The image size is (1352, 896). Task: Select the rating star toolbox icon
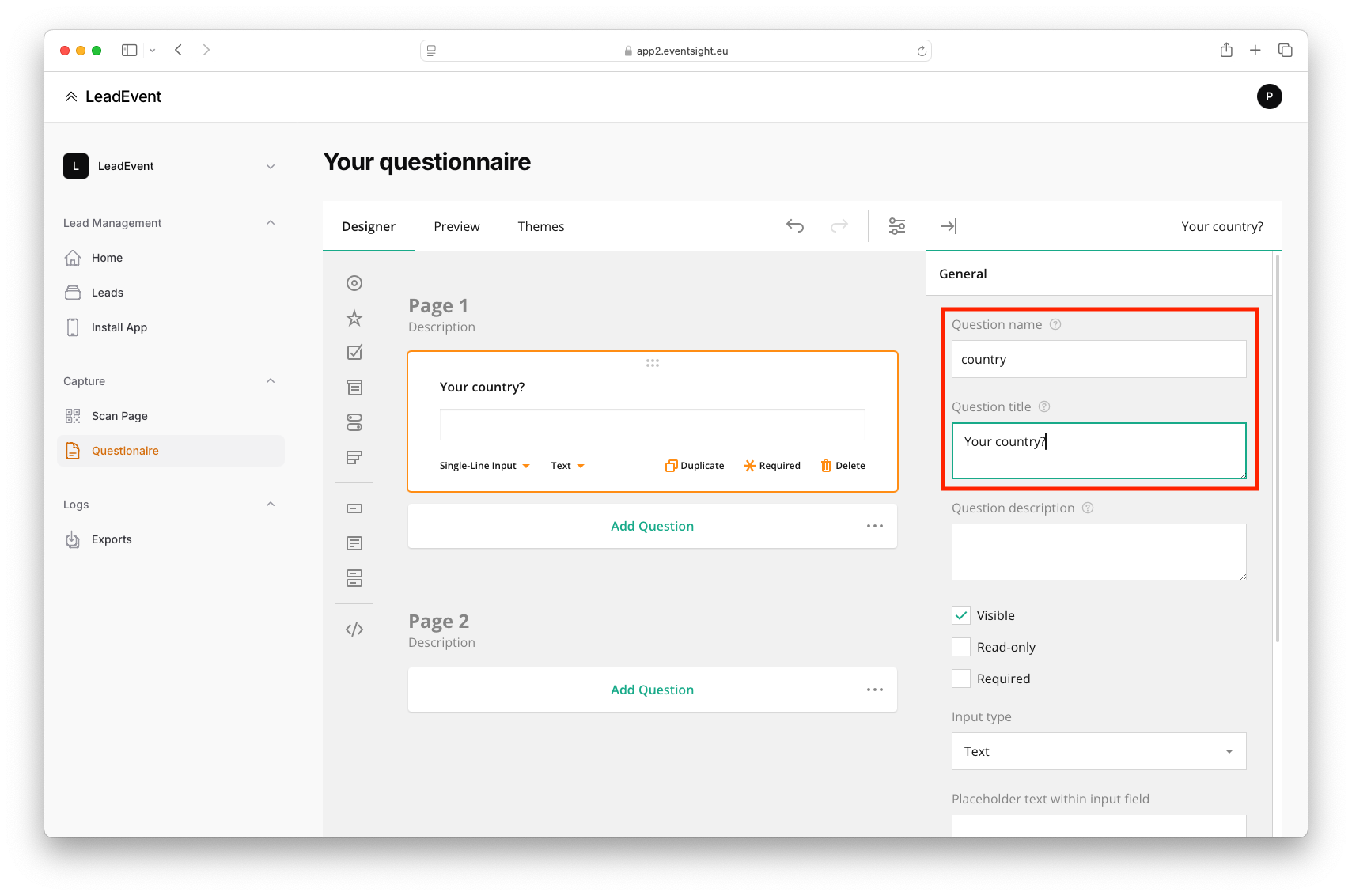coord(354,318)
